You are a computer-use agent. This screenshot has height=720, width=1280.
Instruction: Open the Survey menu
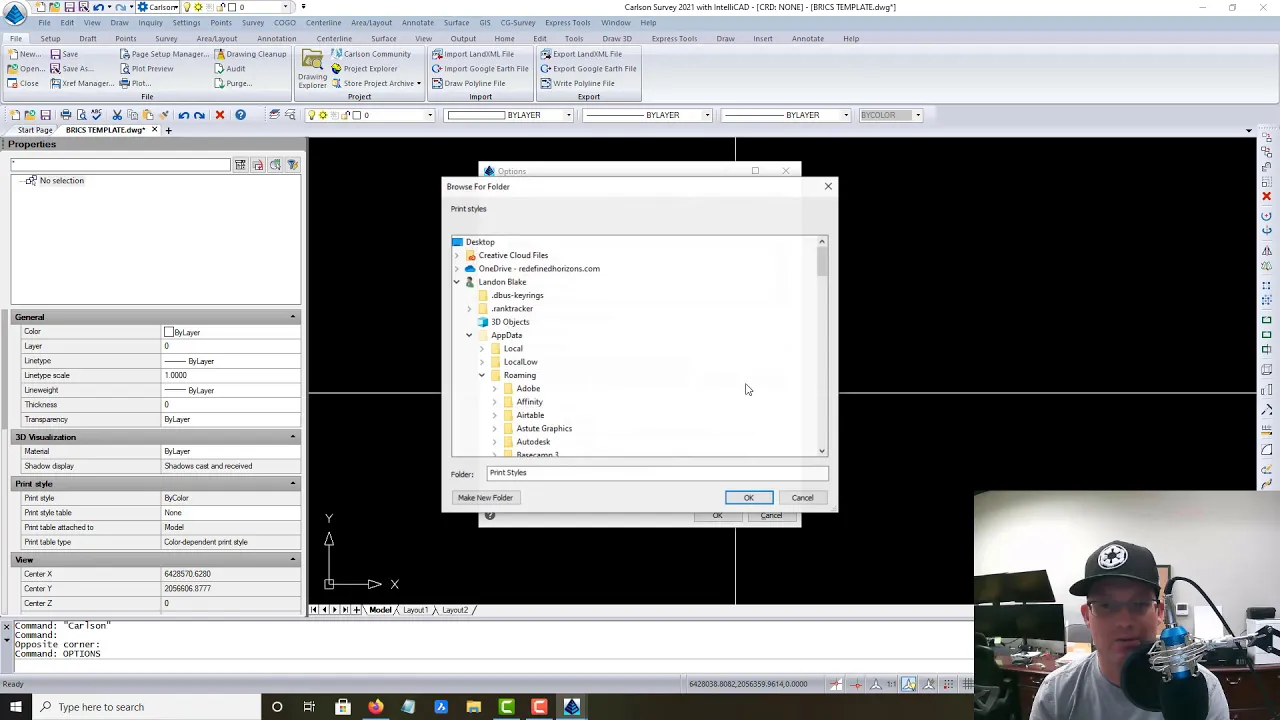(253, 22)
